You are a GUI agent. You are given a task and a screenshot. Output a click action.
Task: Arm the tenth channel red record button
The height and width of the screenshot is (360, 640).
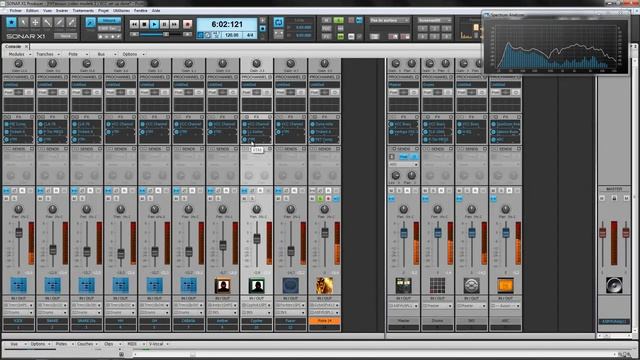coord(328,198)
